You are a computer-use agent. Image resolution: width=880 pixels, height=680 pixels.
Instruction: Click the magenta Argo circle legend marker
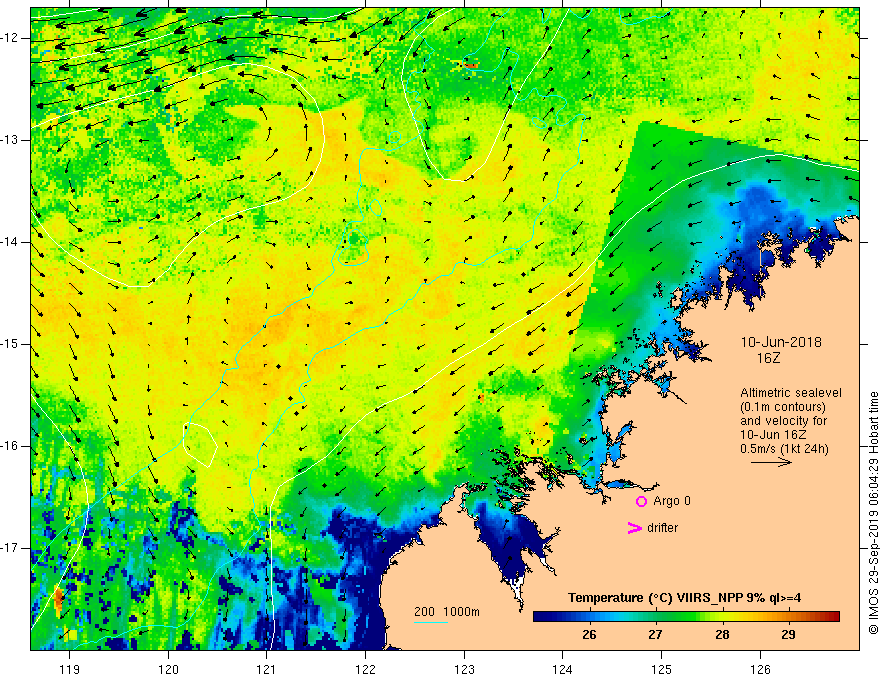[641, 501]
